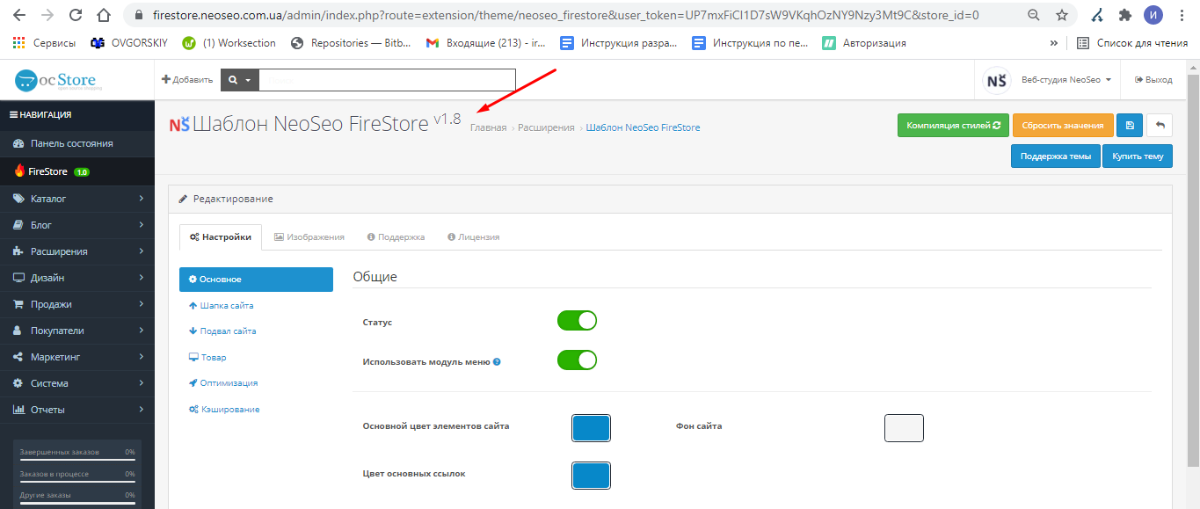Select the Основное settings section
The height and width of the screenshot is (509, 1200).
(256, 279)
